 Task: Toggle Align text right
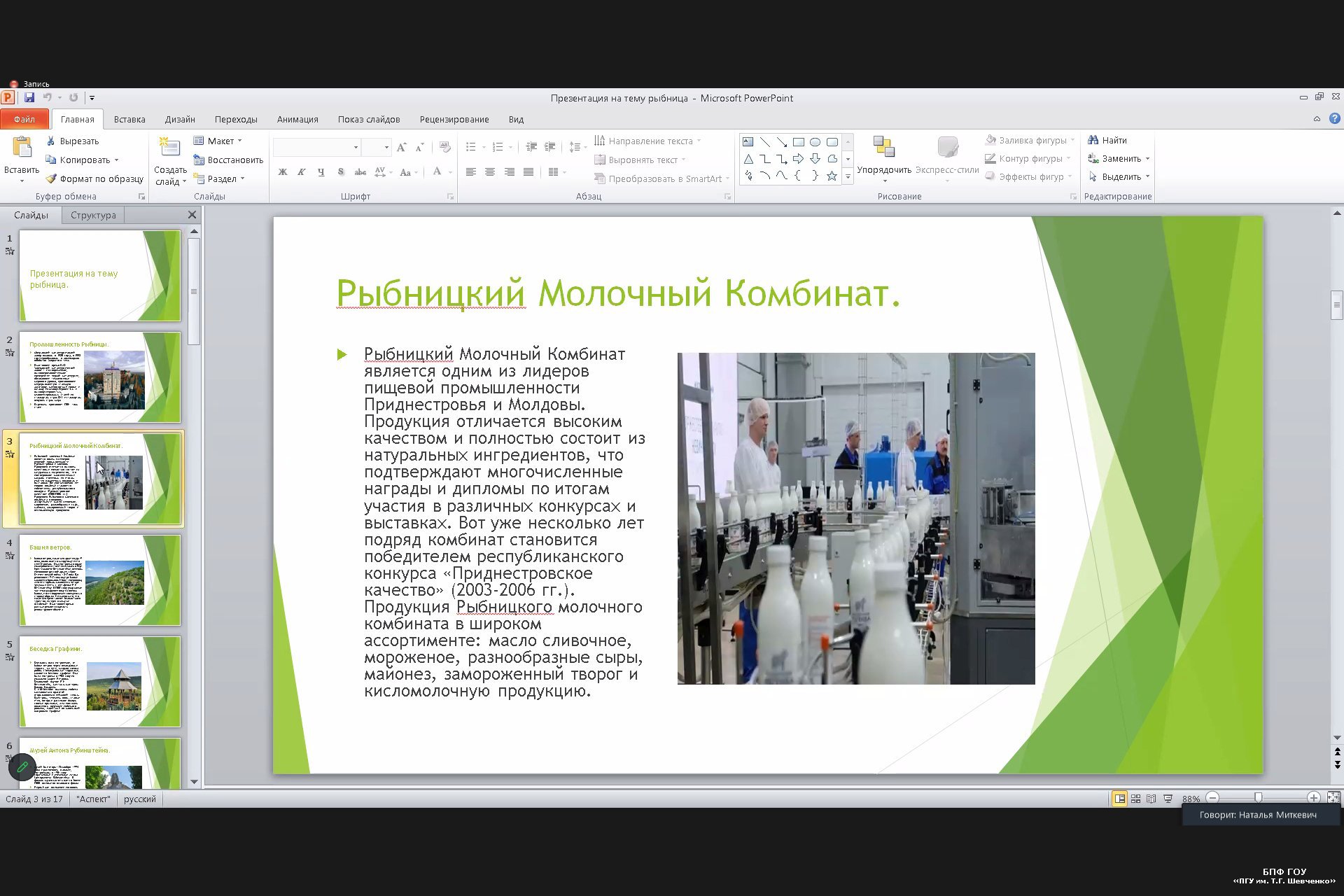point(510,171)
